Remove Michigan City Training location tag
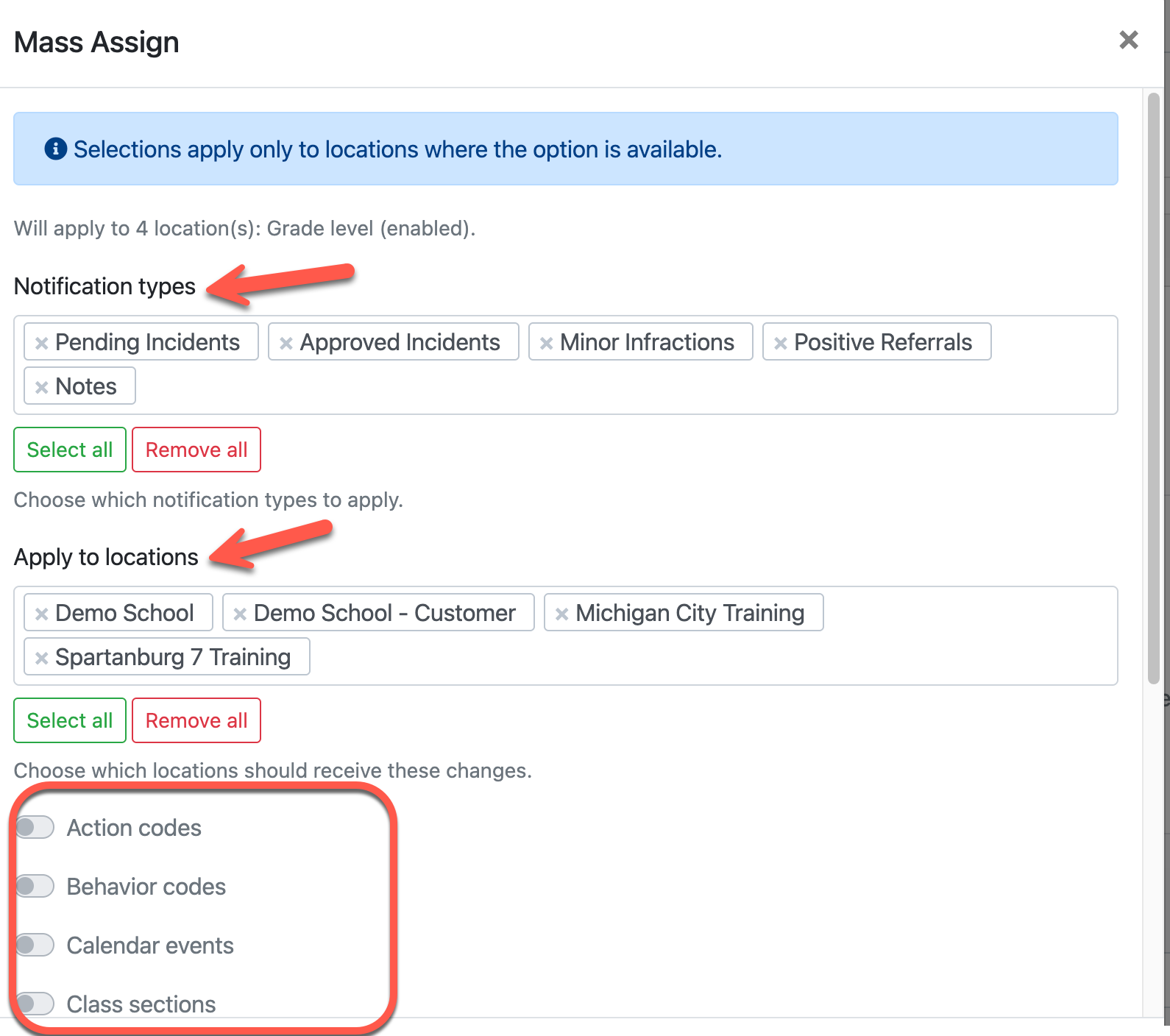This screenshot has height=1036, width=1170. tap(561, 614)
